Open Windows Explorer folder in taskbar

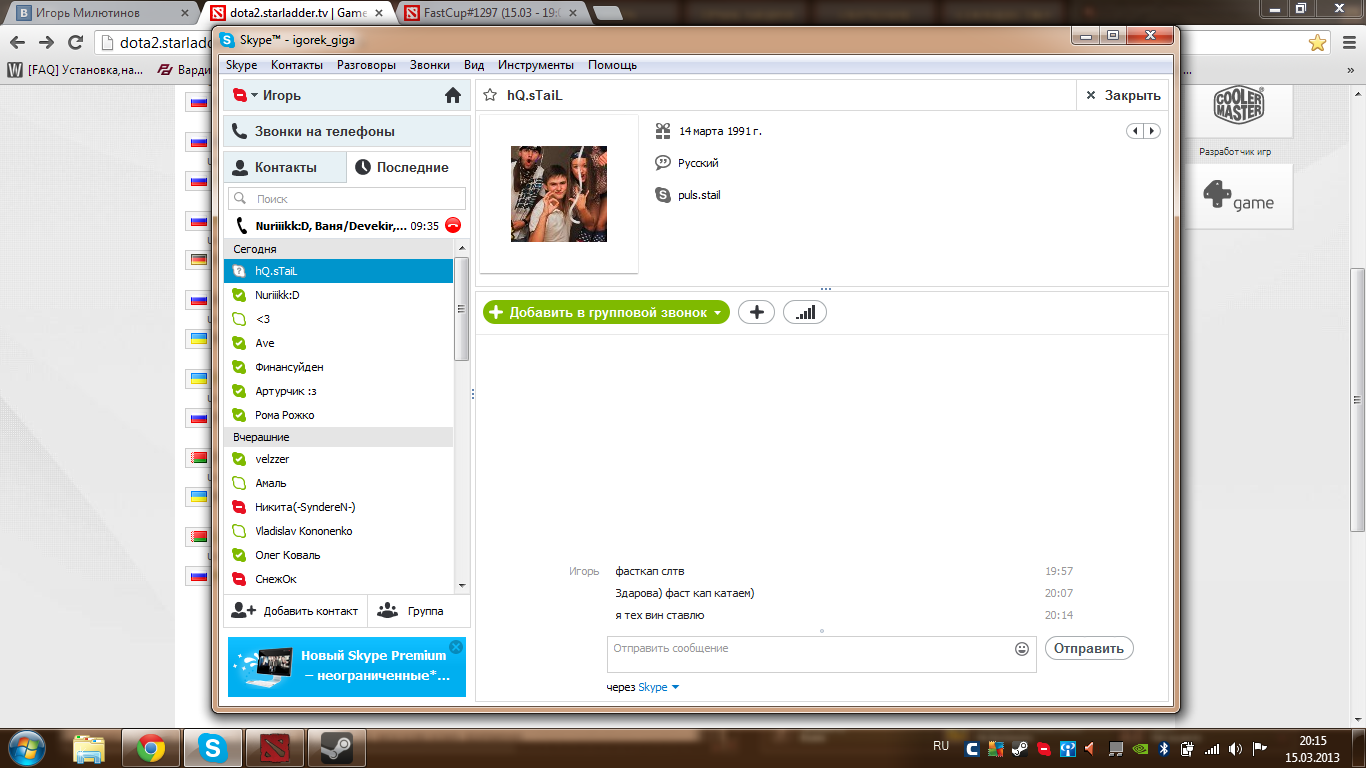(x=89, y=747)
